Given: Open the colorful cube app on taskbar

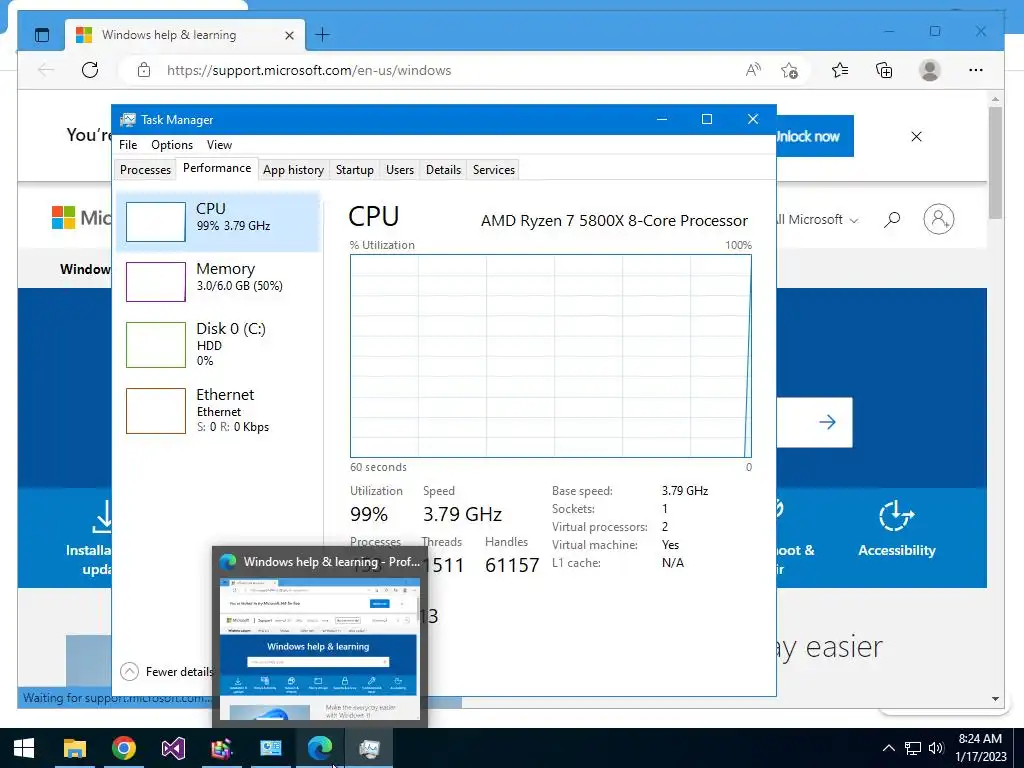Looking at the screenshot, I should click(222, 748).
